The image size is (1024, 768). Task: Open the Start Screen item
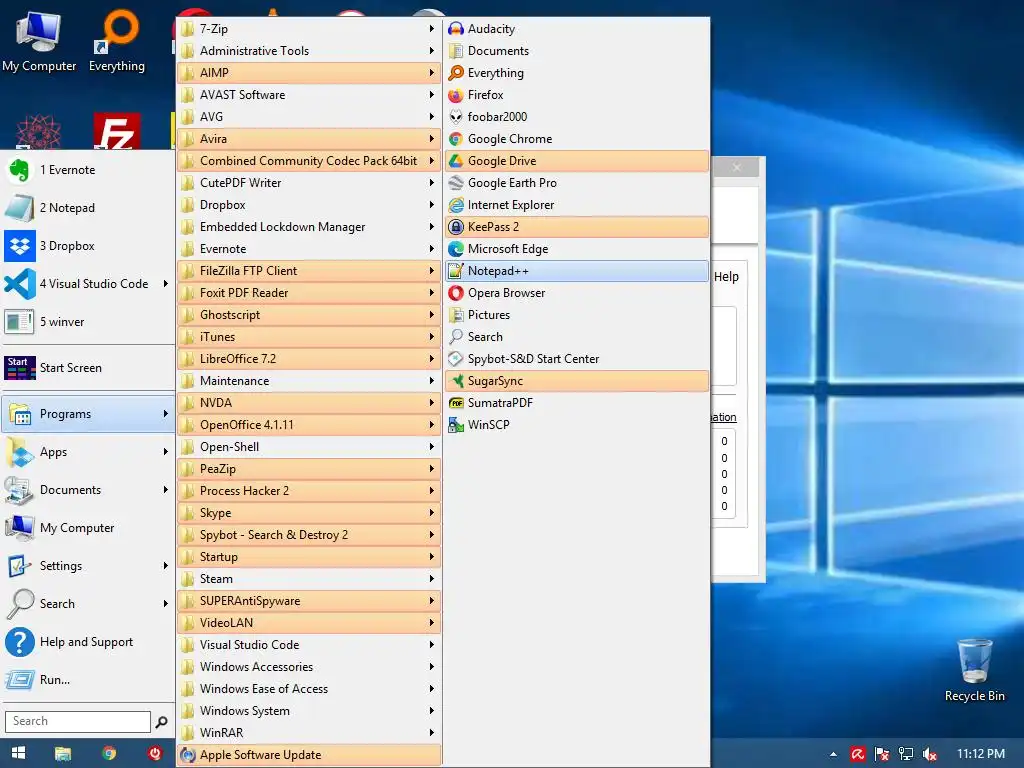pos(88,368)
